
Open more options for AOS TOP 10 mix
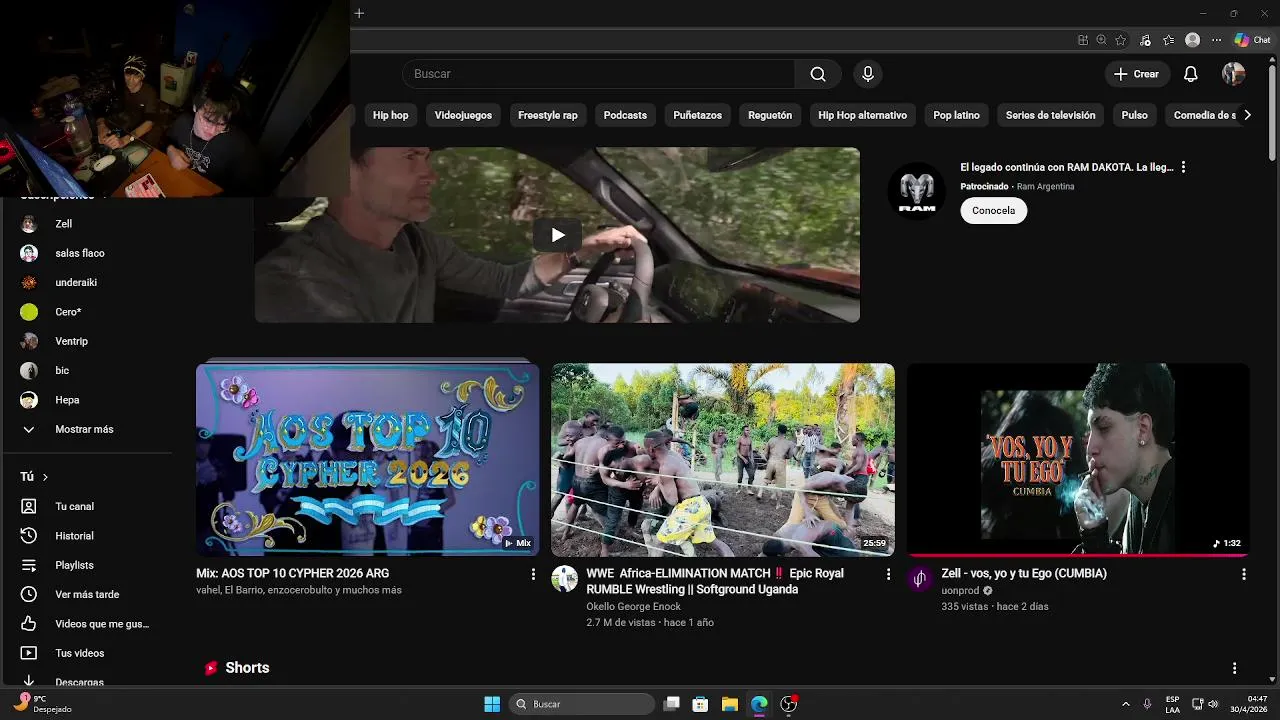(533, 574)
